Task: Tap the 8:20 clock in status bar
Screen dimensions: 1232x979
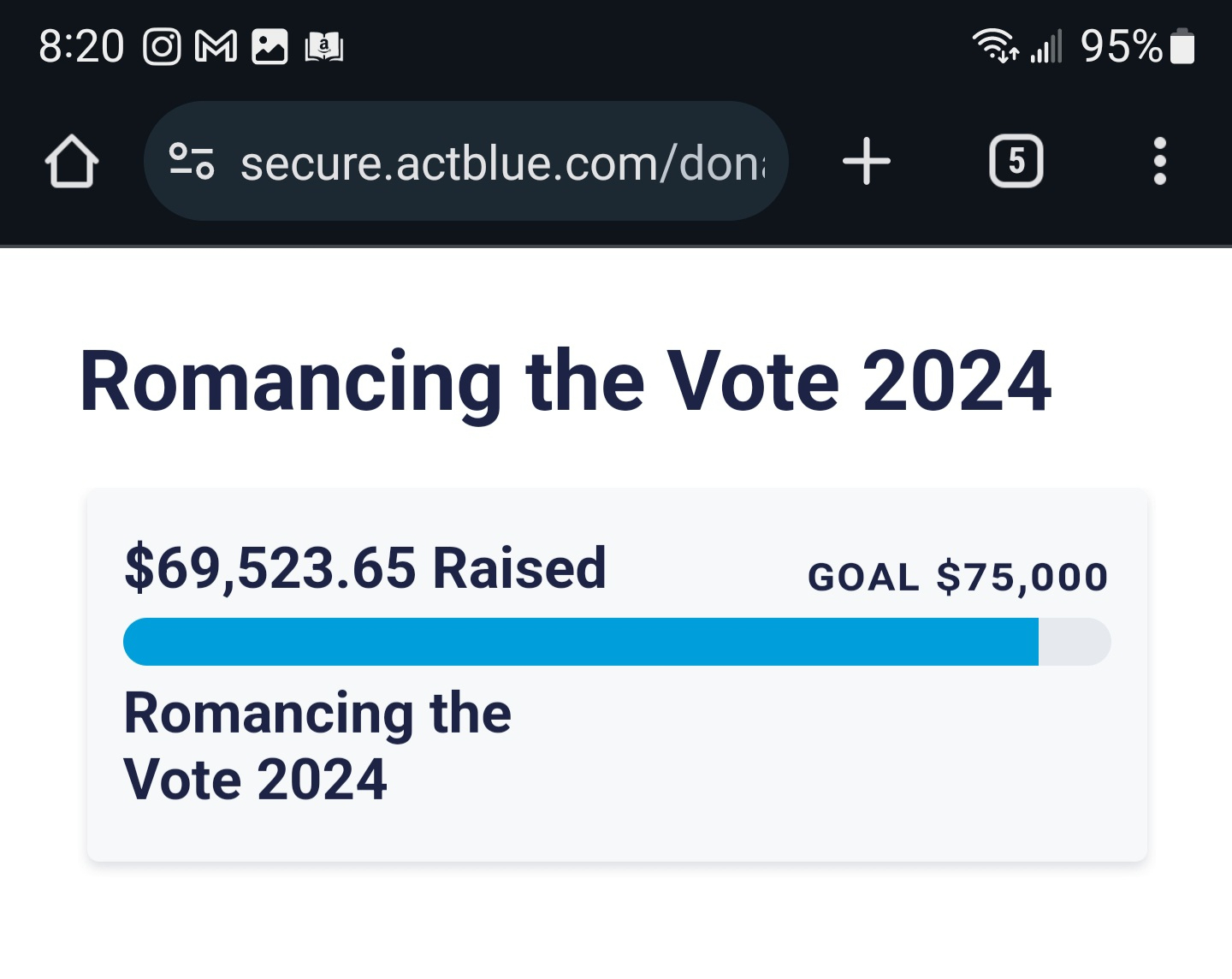Action: (x=81, y=46)
